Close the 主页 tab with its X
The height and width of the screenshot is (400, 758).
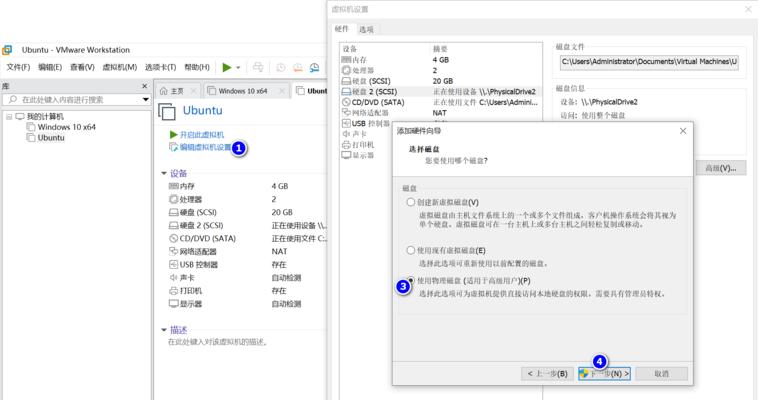point(193,91)
